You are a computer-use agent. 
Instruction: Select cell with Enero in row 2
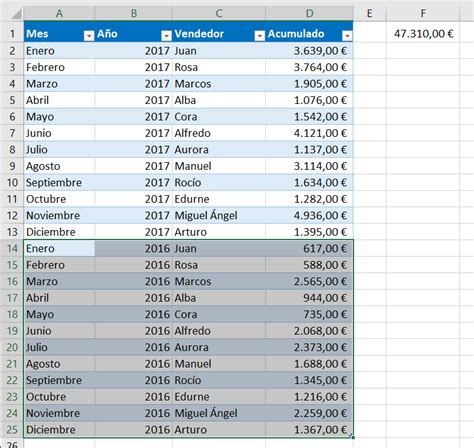tap(59, 51)
